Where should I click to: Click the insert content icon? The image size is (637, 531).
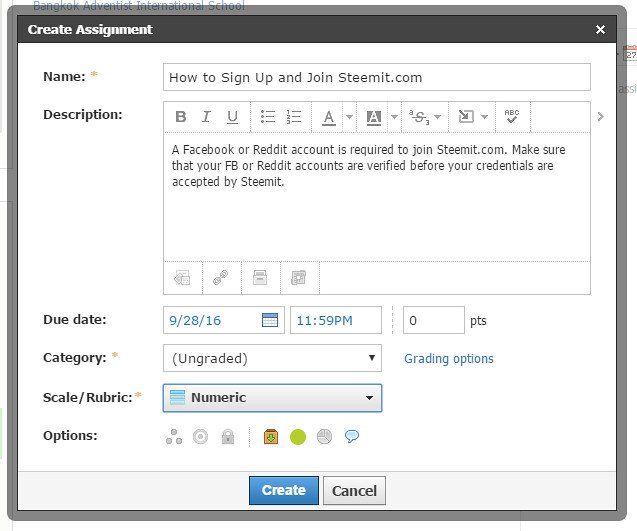tap(466, 117)
